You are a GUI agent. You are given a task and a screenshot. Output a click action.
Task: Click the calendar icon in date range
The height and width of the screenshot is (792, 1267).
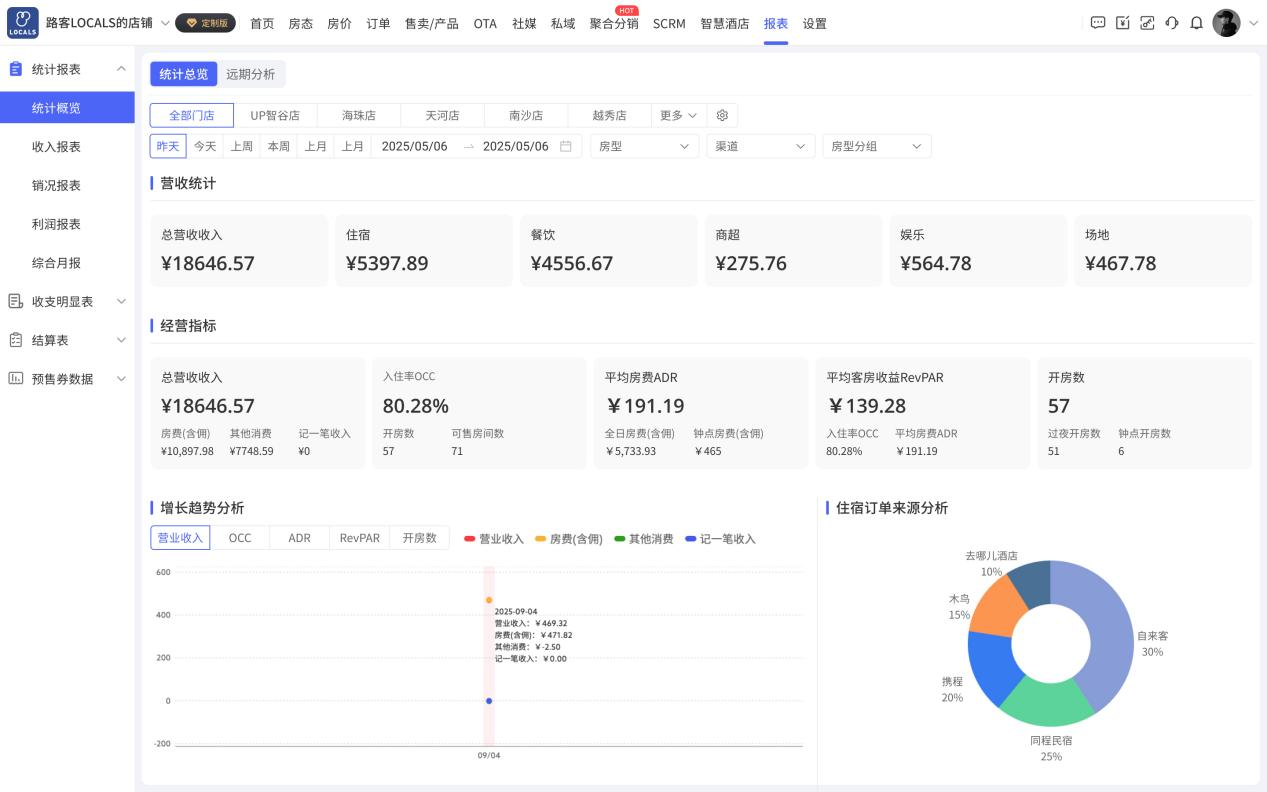[566, 146]
